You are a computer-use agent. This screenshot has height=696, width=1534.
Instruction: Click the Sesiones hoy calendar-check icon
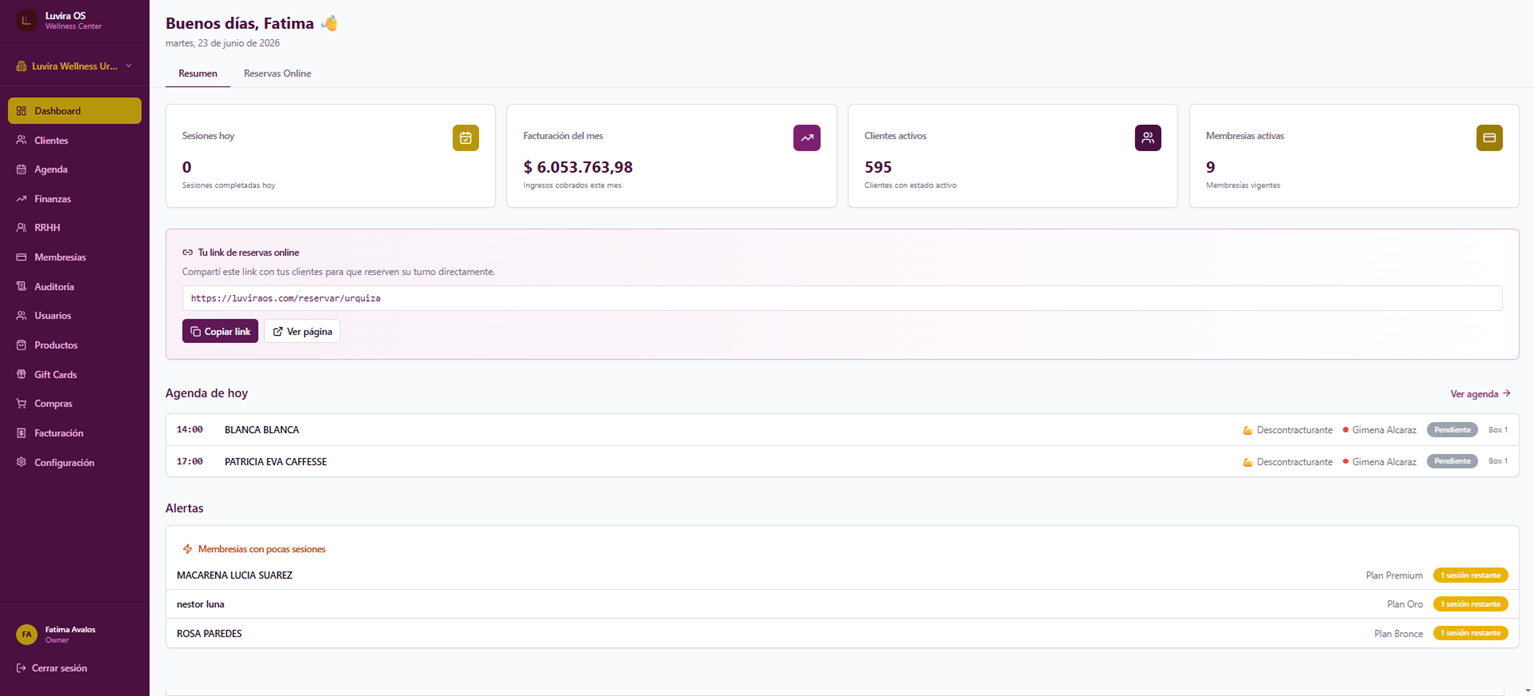pyautogui.click(x=465, y=138)
